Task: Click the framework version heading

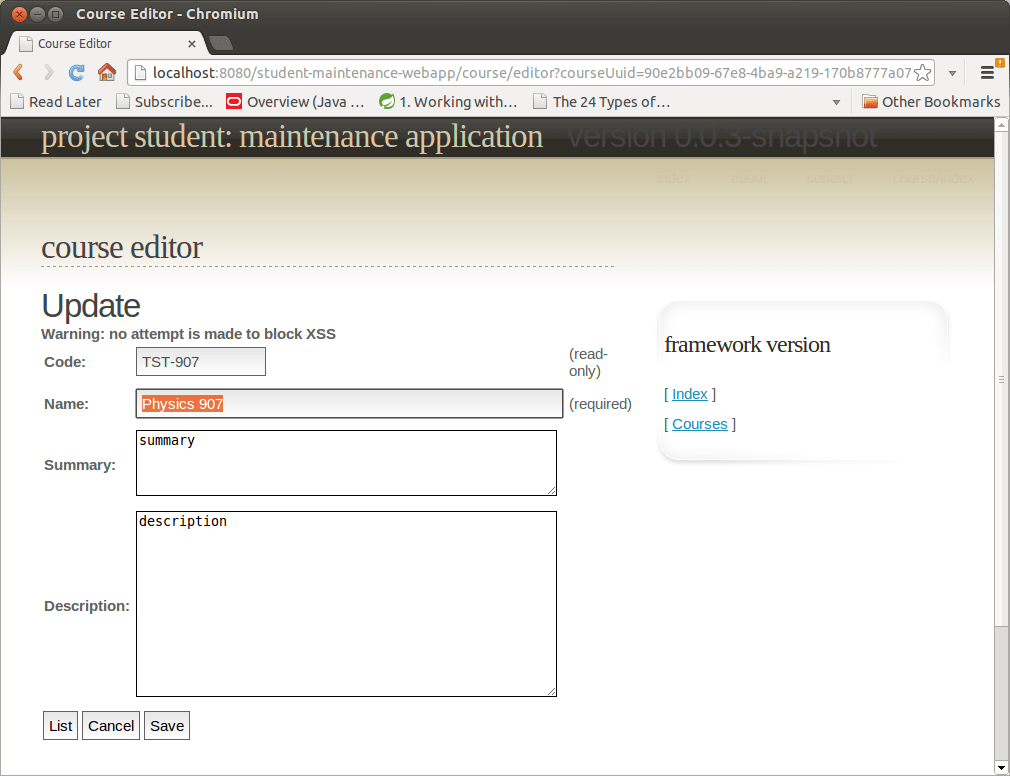Action: click(747, 345)
